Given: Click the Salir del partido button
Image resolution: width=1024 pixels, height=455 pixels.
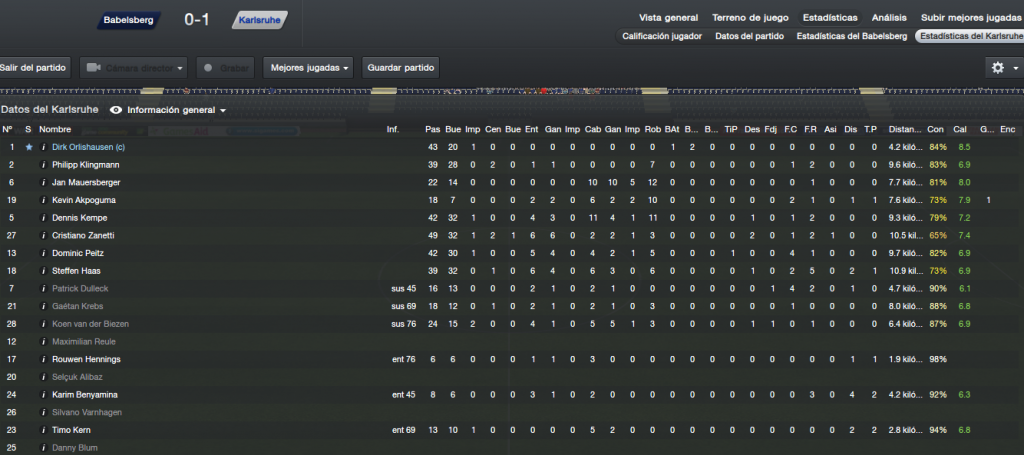Looking at the screenshot, I should pos(33,68).
